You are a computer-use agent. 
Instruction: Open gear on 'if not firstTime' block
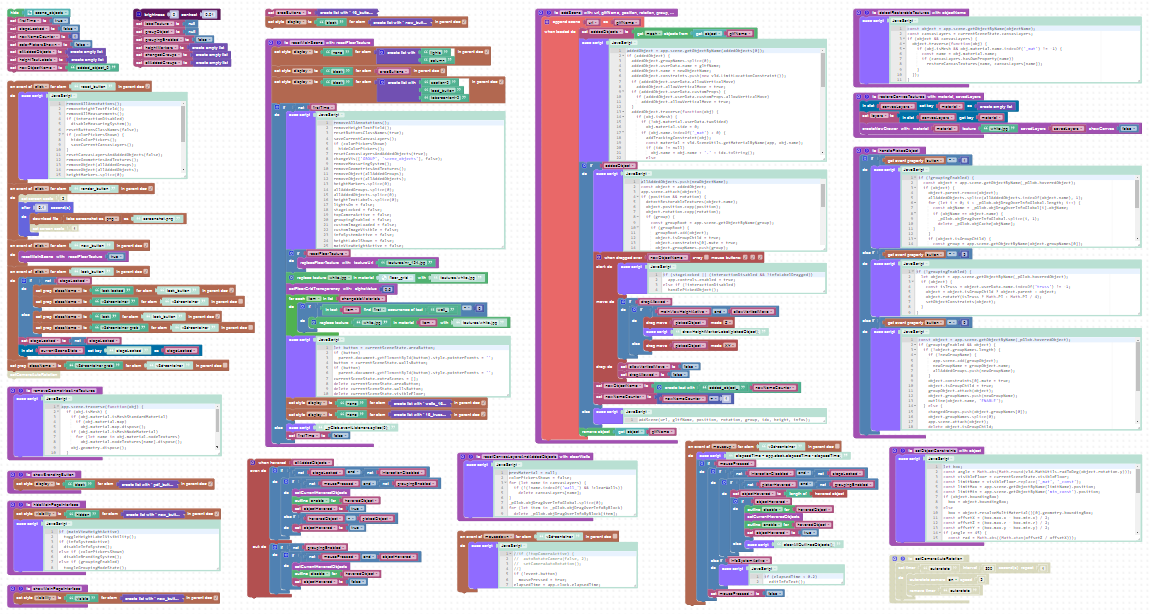(x=277, y=107)
